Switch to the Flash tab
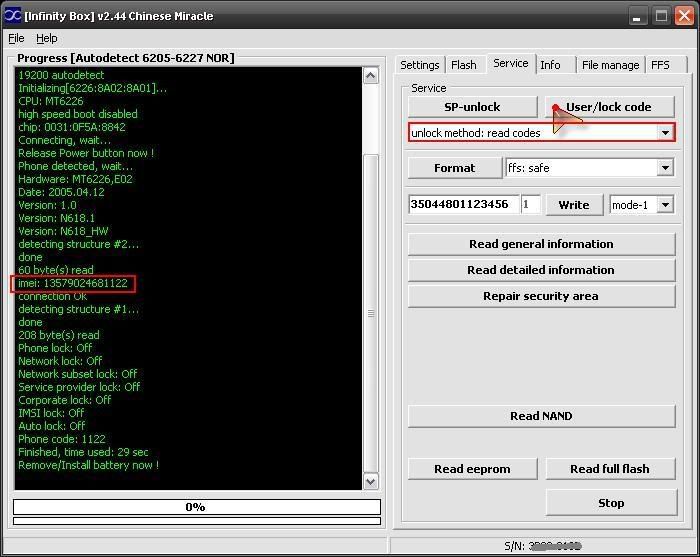 coord(463,65)
